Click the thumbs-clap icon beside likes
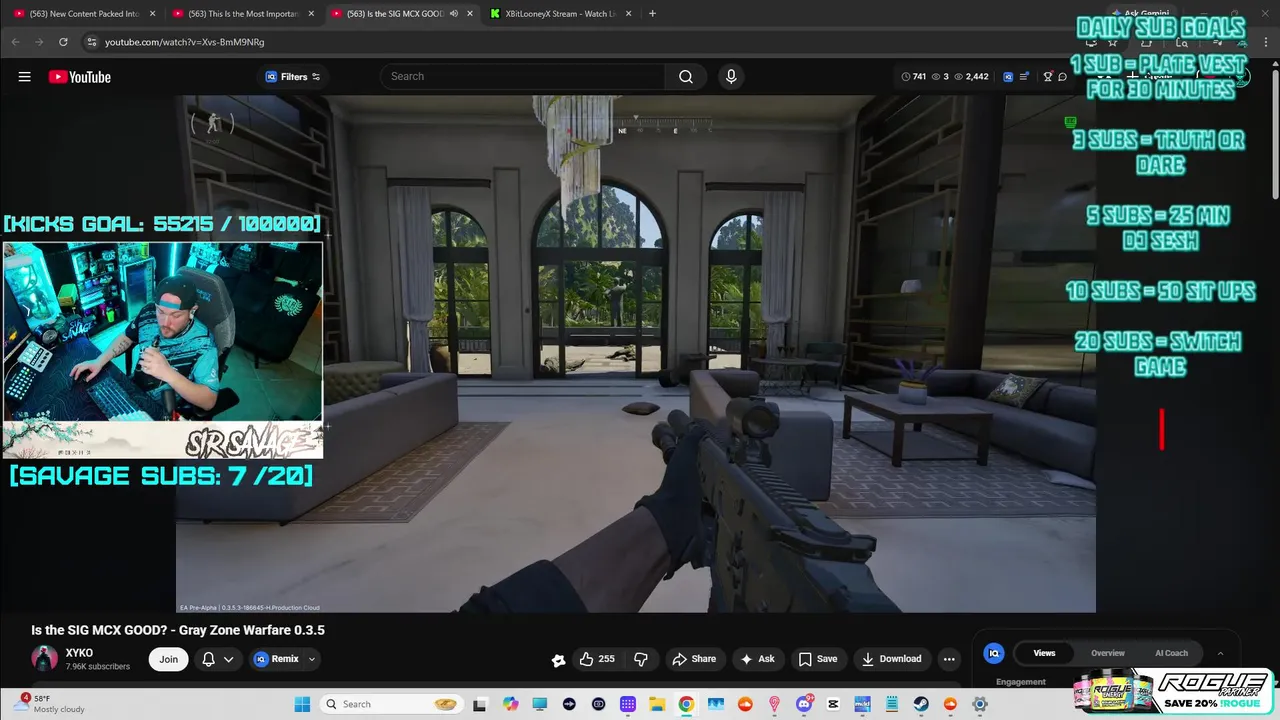Viewport: 1280px width, 720px height. [x=558, y=660]
